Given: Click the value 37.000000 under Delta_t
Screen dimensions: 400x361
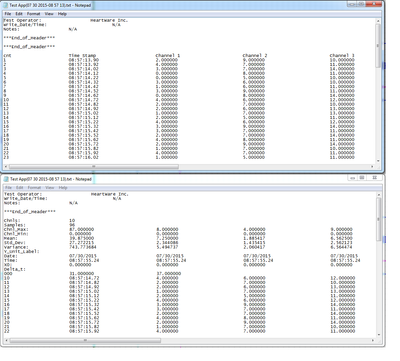Looking at the screenshot, I should tap(169, 273).
